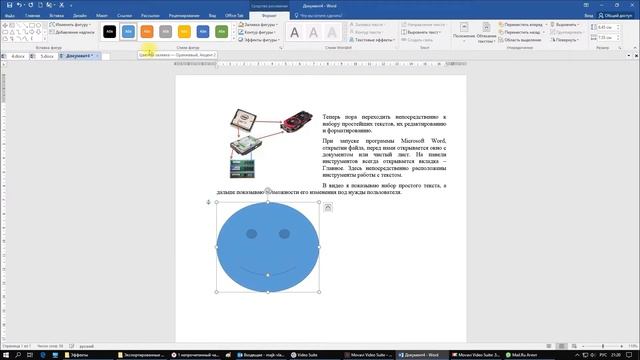
Task: Apply the orange shape style swatch
Action: (147, 31)
